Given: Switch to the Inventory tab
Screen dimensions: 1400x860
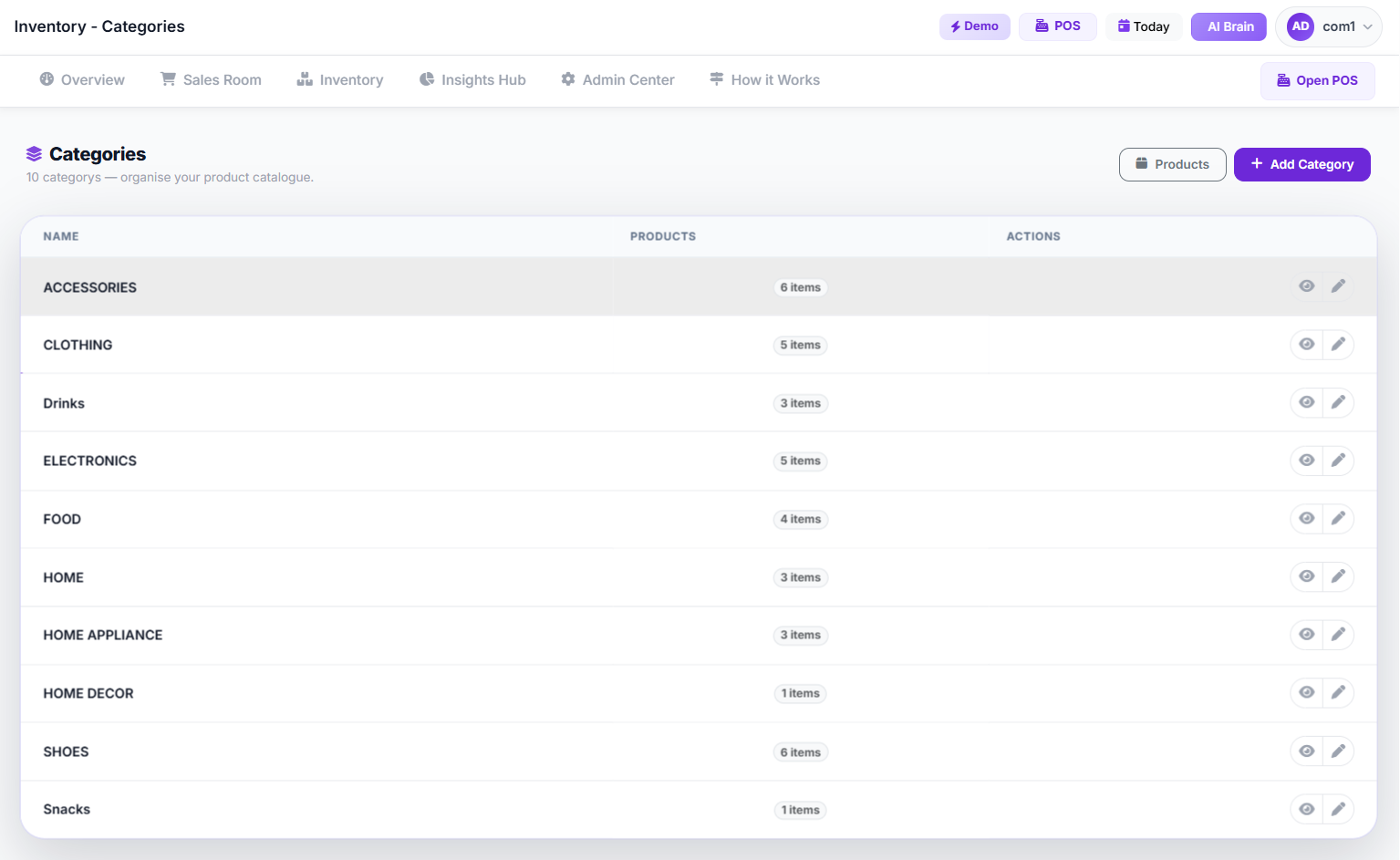Looking at the screenshot, I should point(340,80).
